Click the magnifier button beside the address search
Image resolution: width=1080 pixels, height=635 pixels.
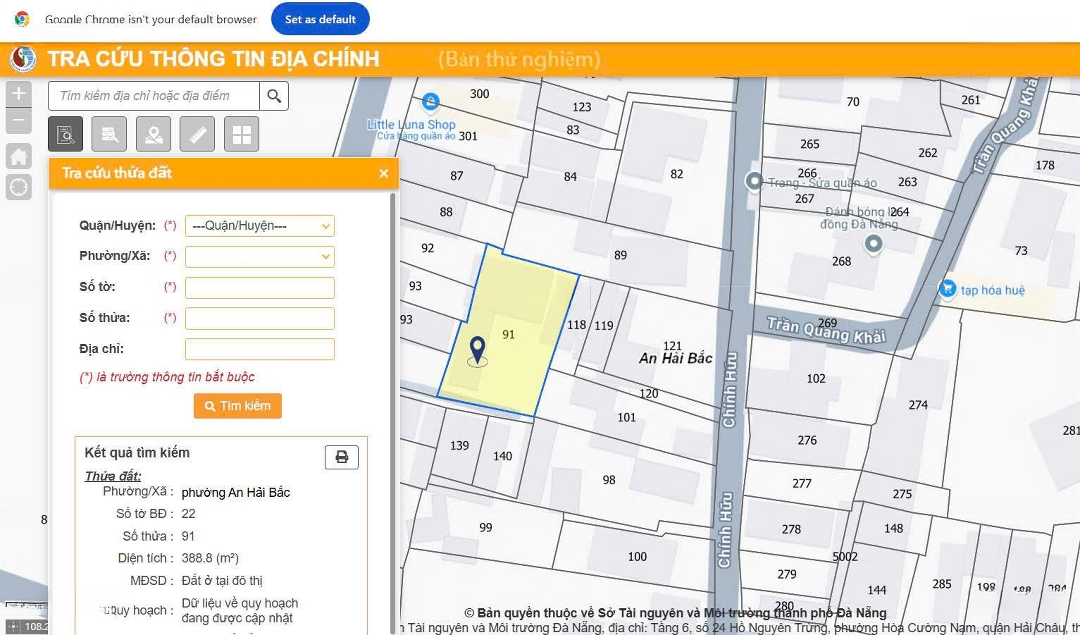pyautogui.click(x=274, y=96)
